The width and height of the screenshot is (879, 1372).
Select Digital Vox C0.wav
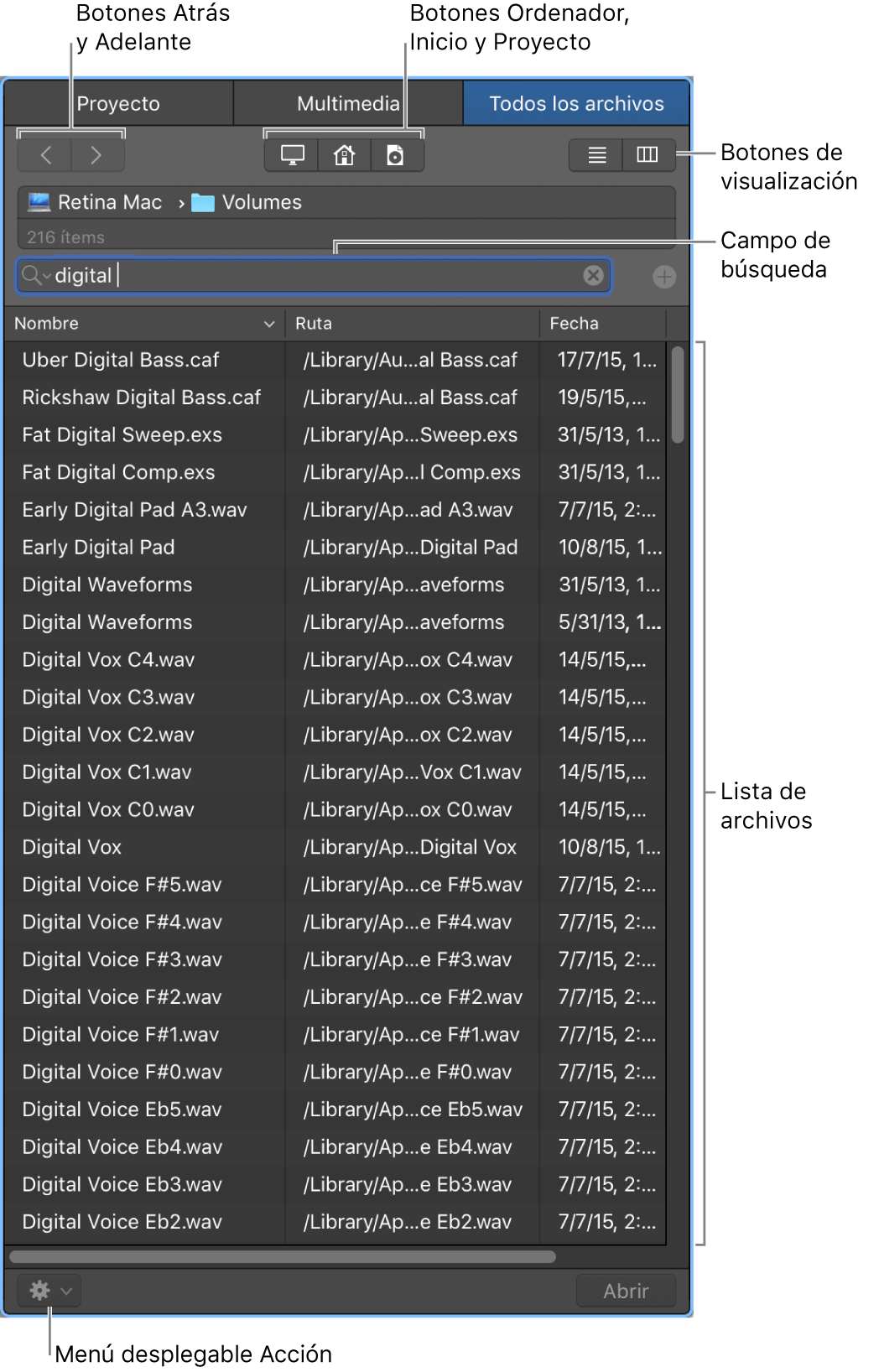[x=335, y=810]
